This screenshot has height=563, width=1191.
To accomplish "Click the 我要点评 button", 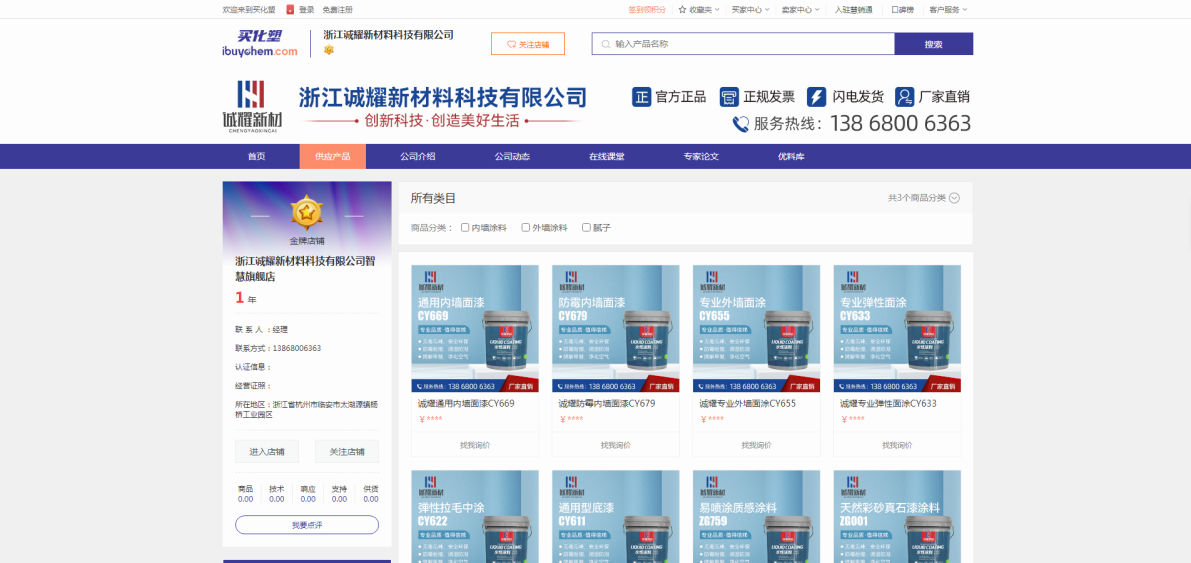I will (x=307, y=525).
